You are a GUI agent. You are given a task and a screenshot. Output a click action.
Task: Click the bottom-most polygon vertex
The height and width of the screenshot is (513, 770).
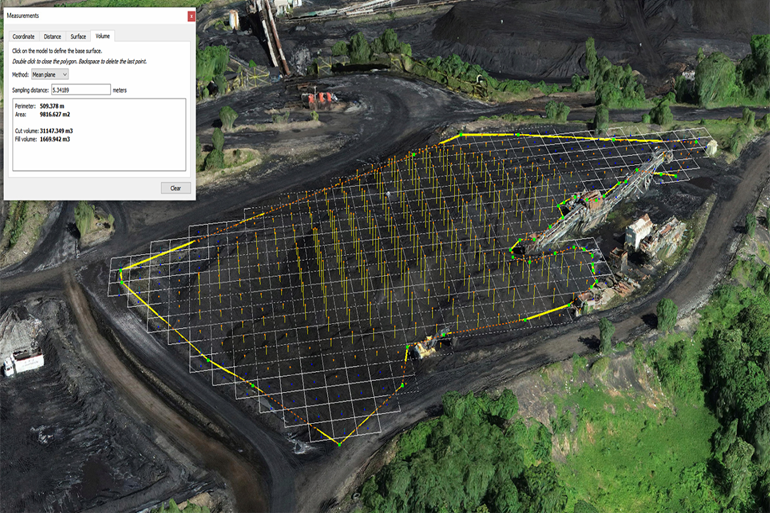coord(338,443)
